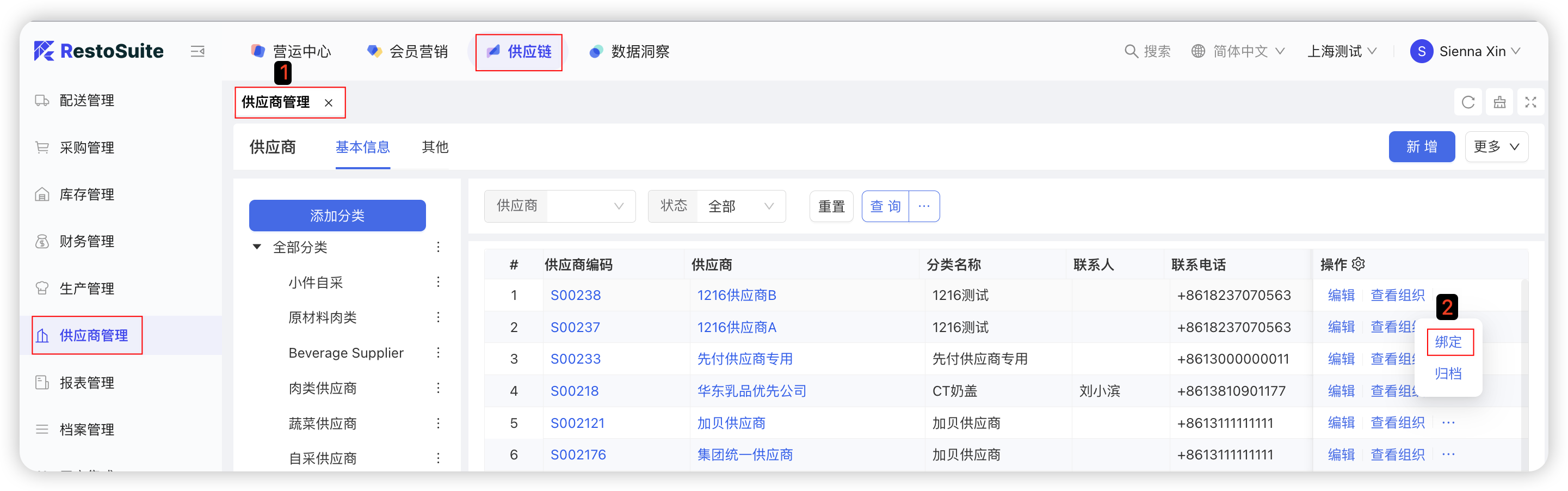Screen dimensions: 1568x491
Task: Open 库存管理 in the sidebar
Action: click(87, 194)
